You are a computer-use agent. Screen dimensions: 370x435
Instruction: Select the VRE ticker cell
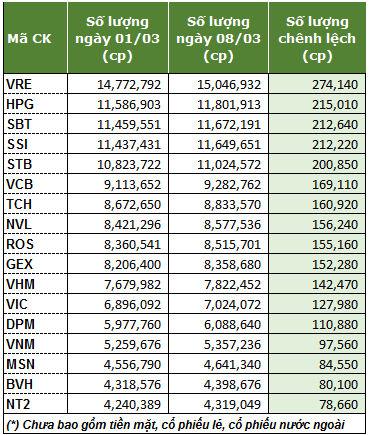36,84
